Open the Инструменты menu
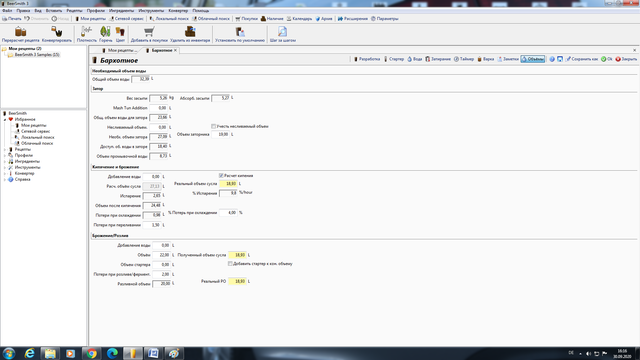The width and height of the screenshot is (640, 360). (x=151, y=11)
